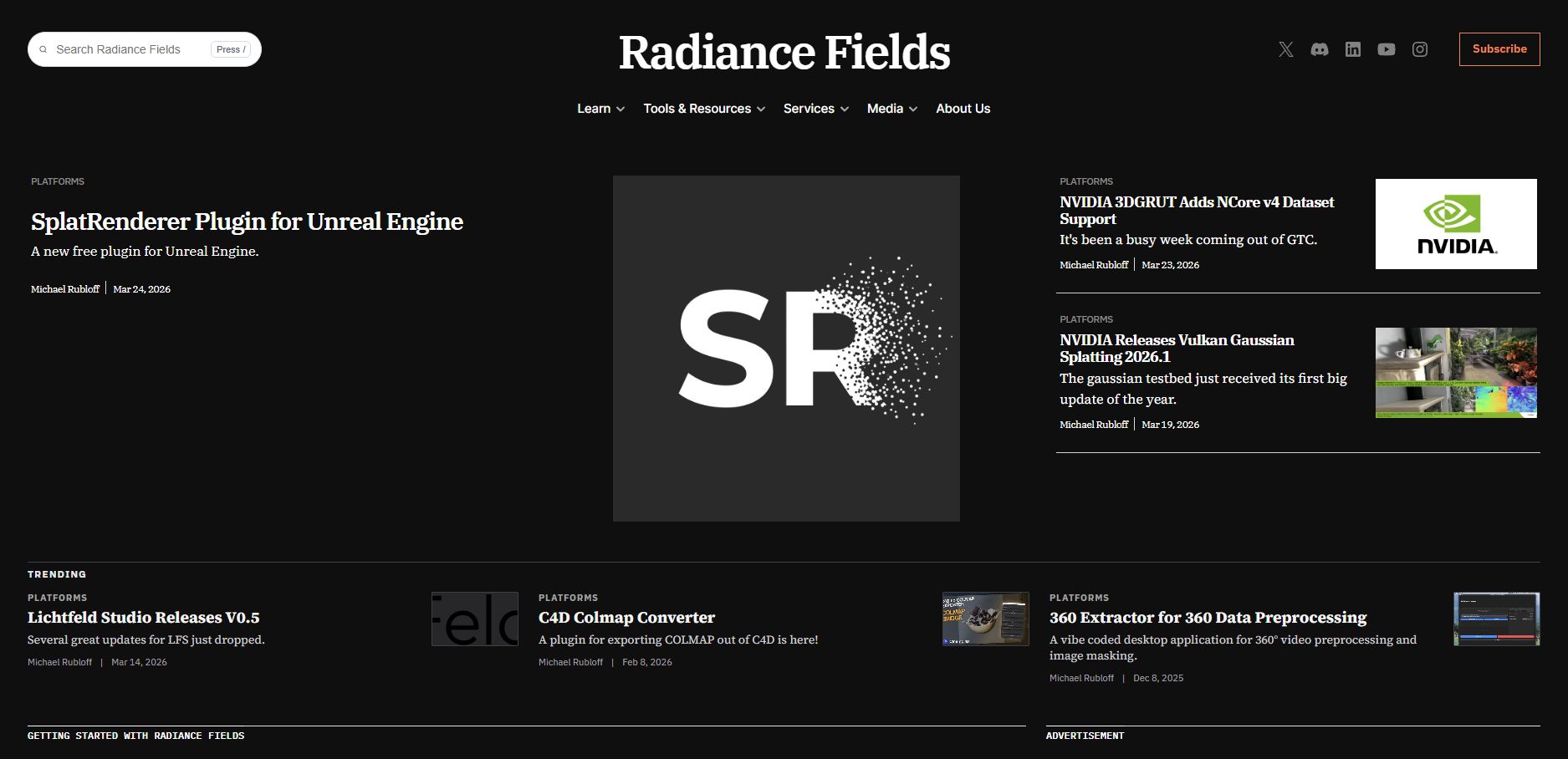The height and width of the screenshot is (759, 1568).
Task: Select the YouTube channel icon
Action: click(x=1386, y=49)
